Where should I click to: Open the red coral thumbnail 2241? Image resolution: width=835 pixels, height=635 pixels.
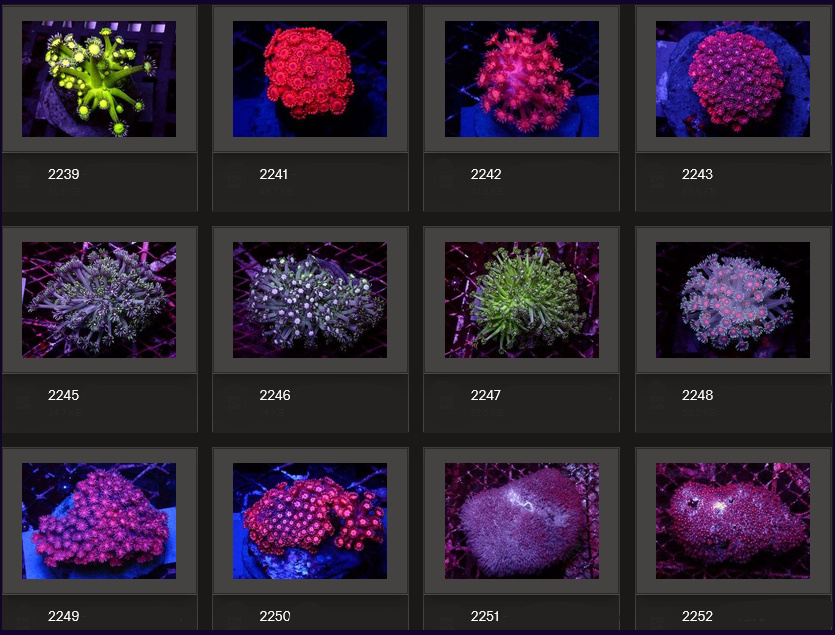pos(310,79)
